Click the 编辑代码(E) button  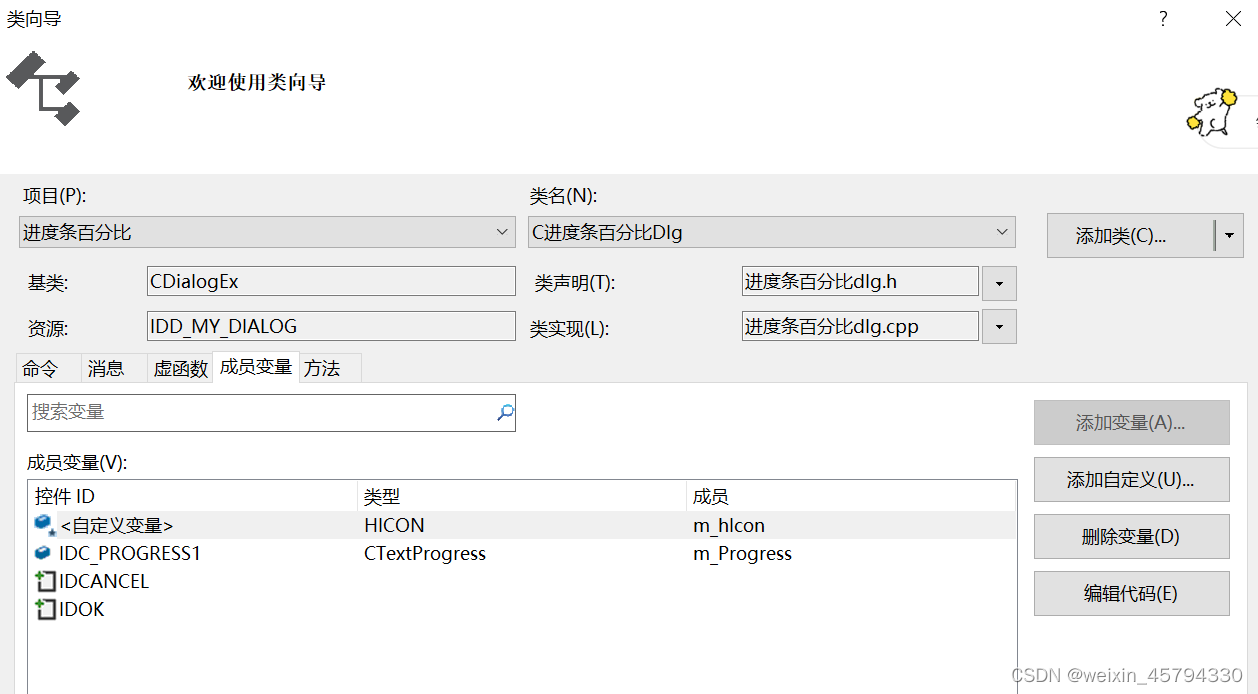tap(1131, 593)
